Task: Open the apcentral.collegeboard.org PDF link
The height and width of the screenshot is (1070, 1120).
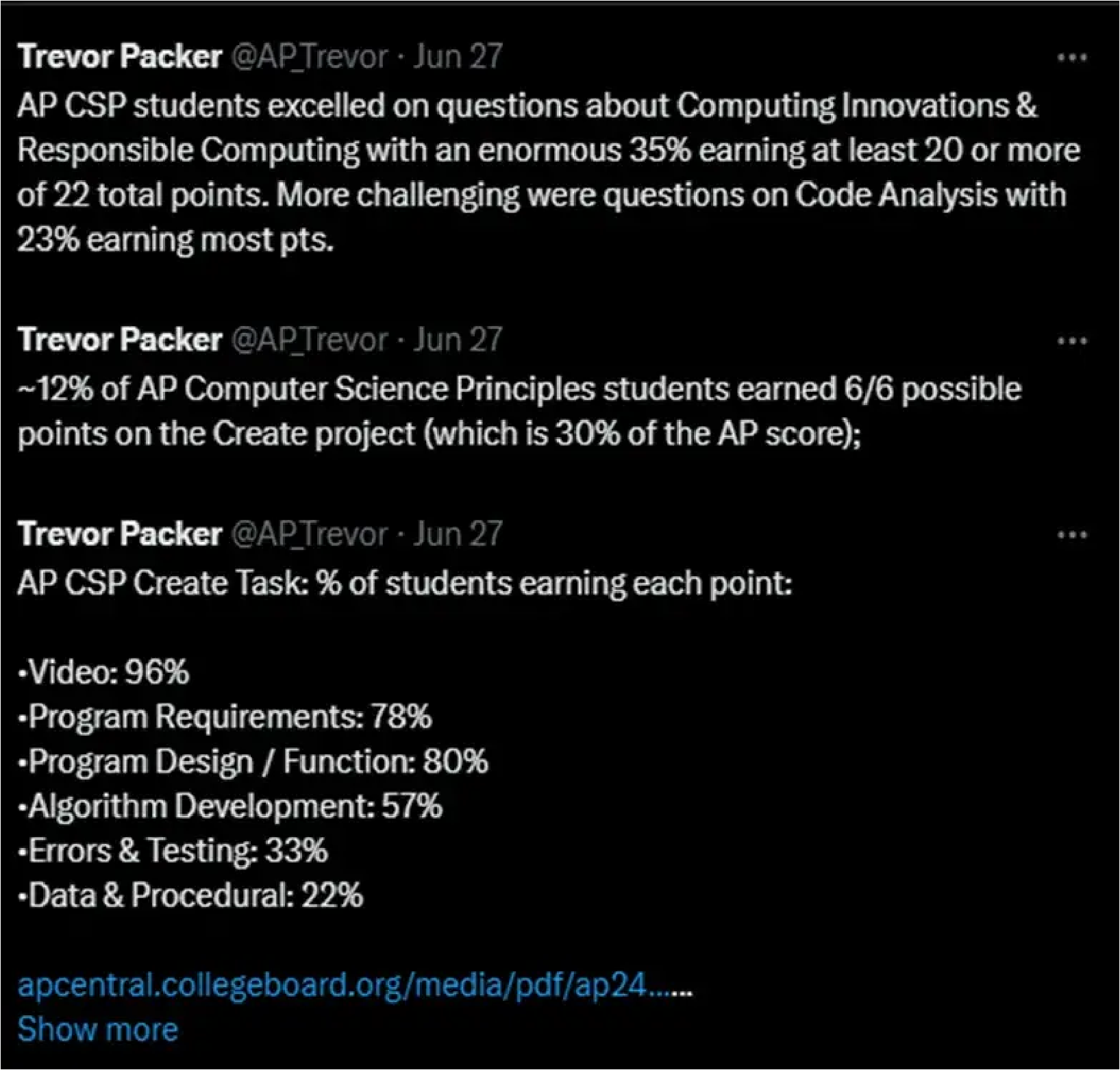Action: tap(353, 985)
